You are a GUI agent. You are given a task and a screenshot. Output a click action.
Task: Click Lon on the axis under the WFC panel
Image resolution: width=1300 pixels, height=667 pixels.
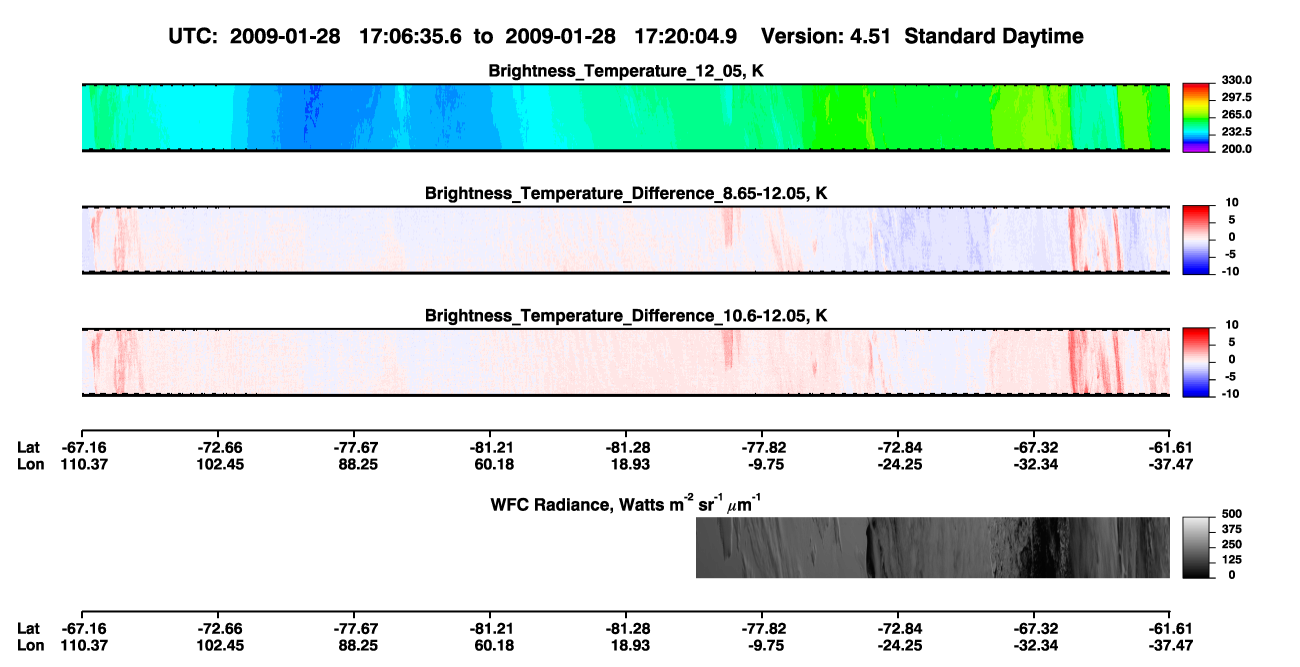[30, 645]
